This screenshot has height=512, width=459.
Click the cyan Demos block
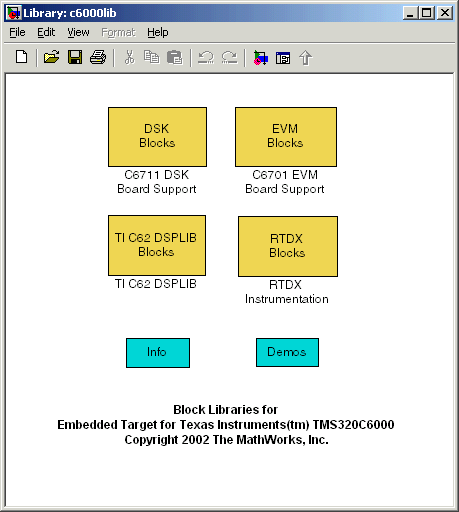coord(287,353)
